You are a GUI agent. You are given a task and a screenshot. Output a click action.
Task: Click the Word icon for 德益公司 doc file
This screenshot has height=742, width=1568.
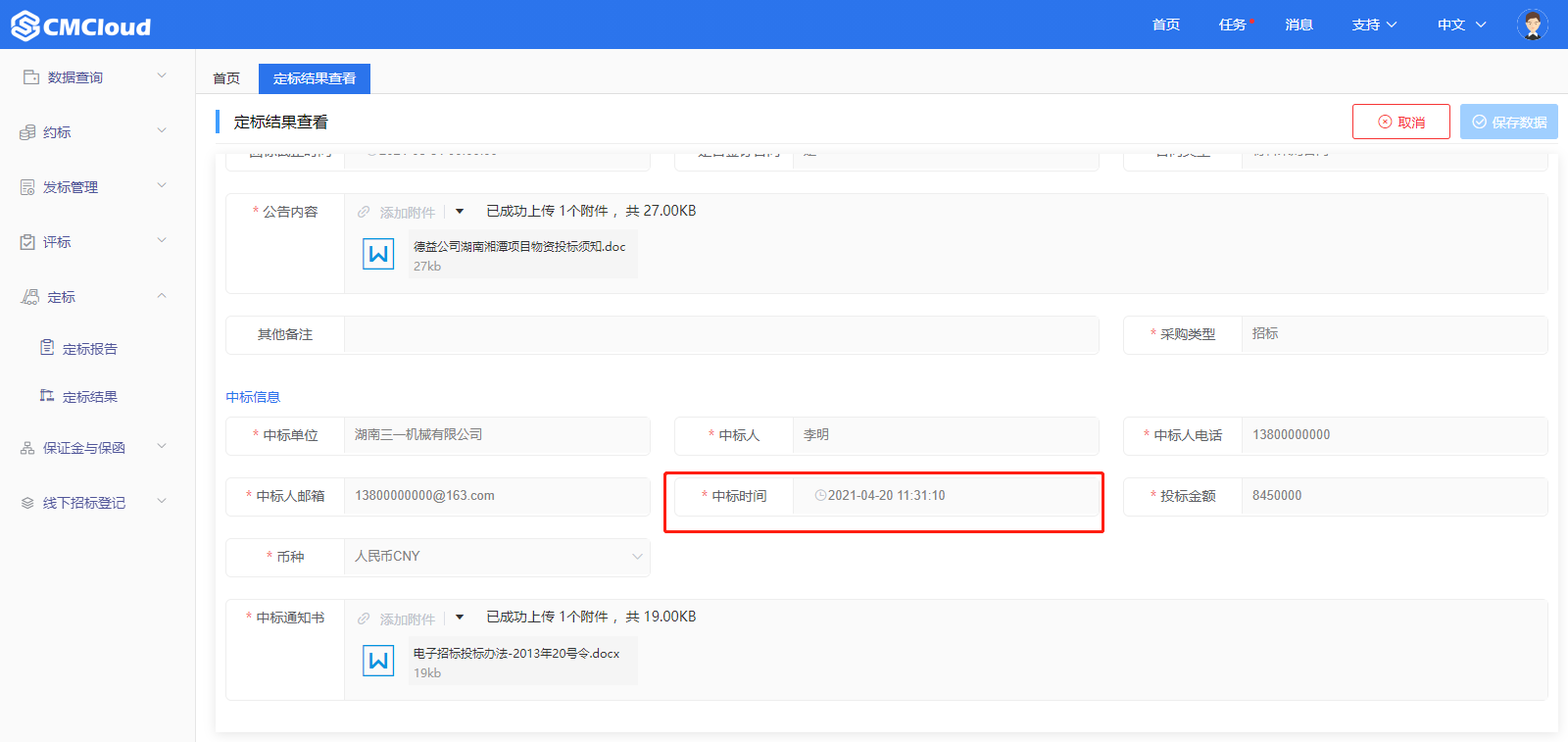[x=378, y=254]
